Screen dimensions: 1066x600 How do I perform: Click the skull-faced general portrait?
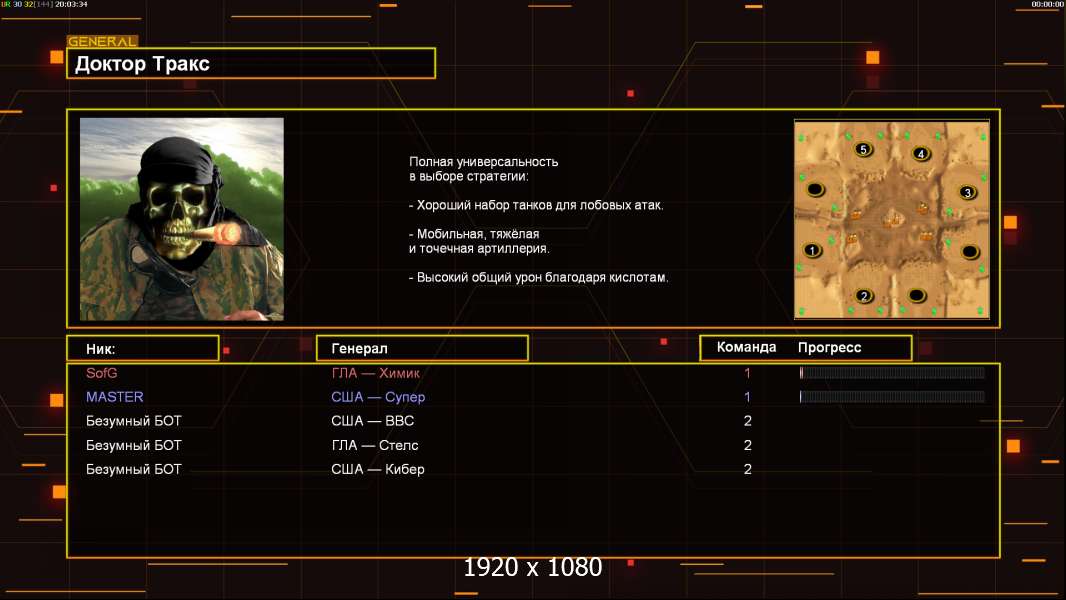pos(182,219)
